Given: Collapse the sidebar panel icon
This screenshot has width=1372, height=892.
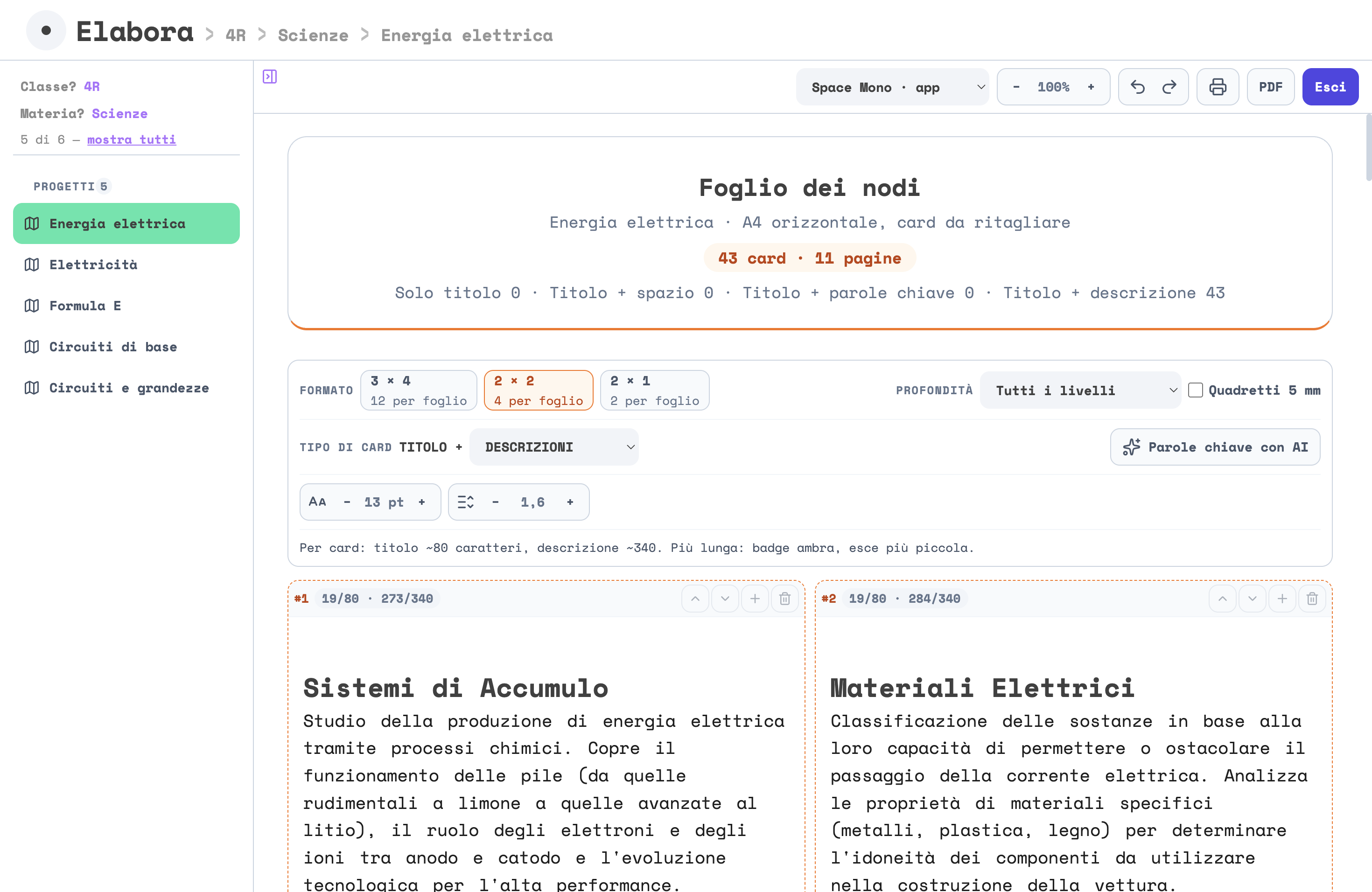Looking at the screenshot, I should pos(270,77).
